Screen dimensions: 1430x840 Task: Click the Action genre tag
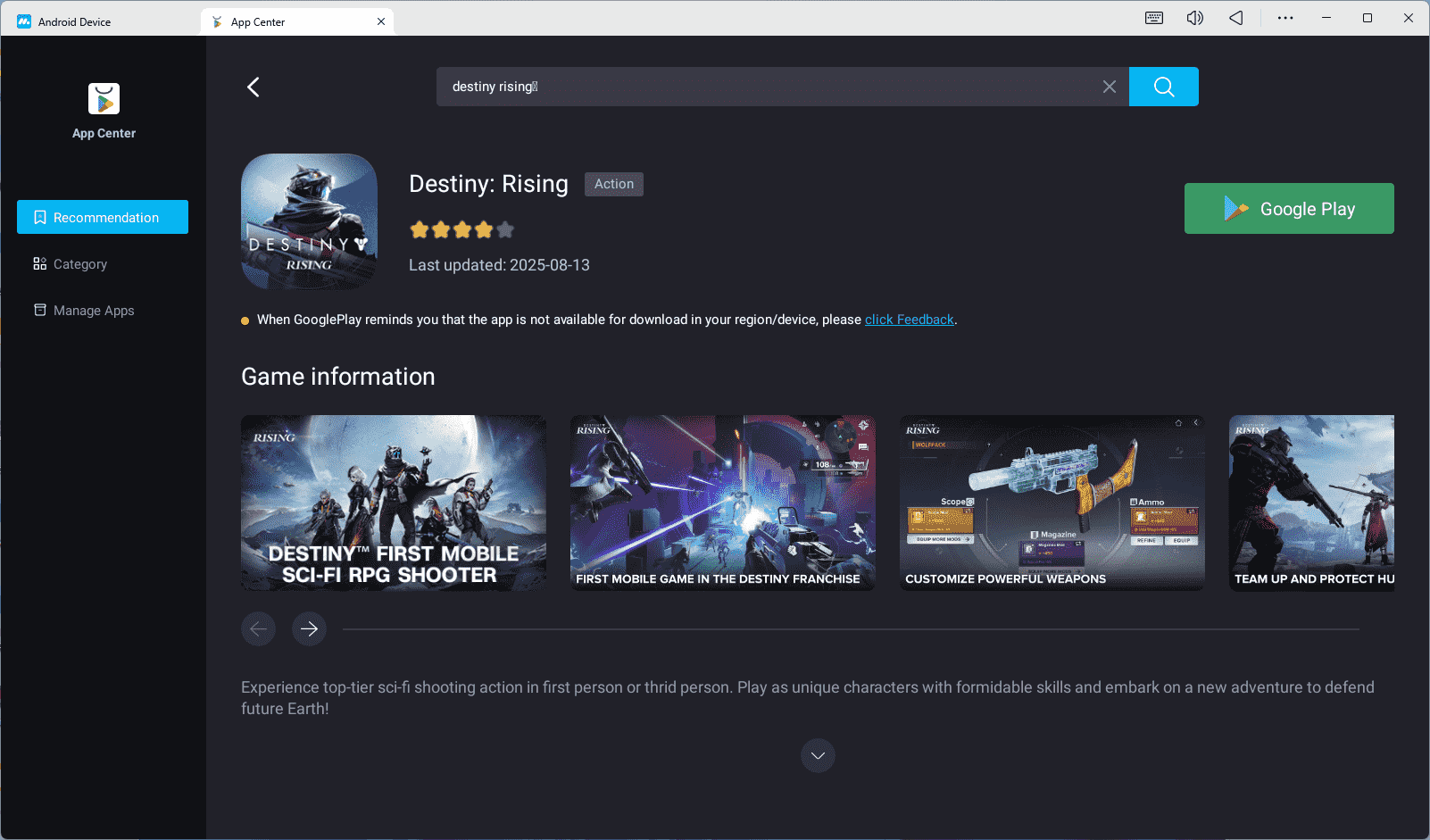[614, 184]
